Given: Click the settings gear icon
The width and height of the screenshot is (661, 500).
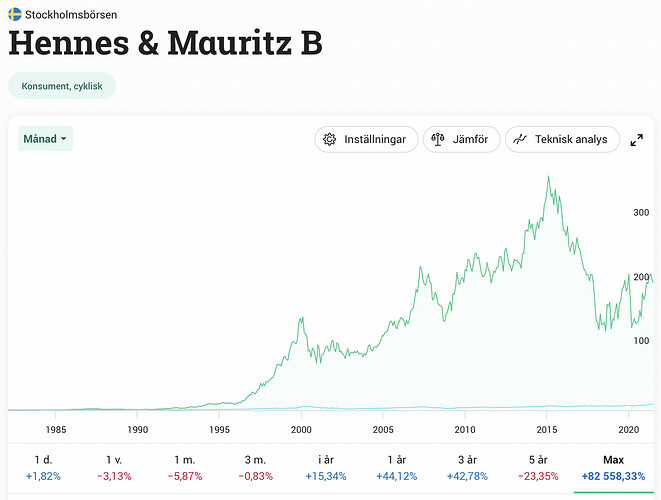Looking at the screenshot, I should coord(330,140).
